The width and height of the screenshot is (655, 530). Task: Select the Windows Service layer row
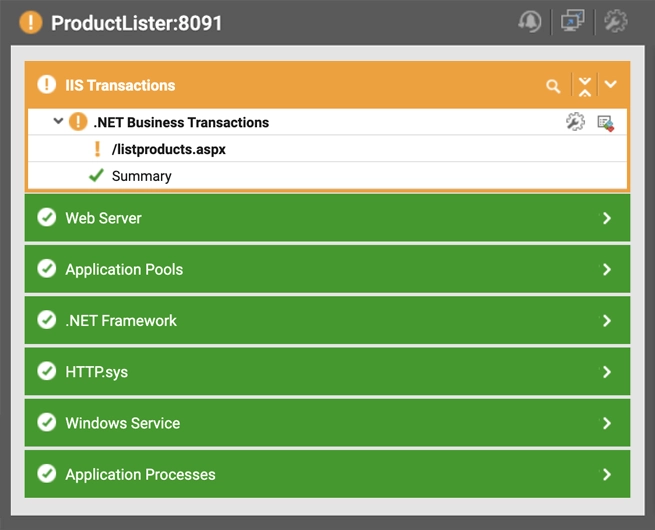pos(122,423)
